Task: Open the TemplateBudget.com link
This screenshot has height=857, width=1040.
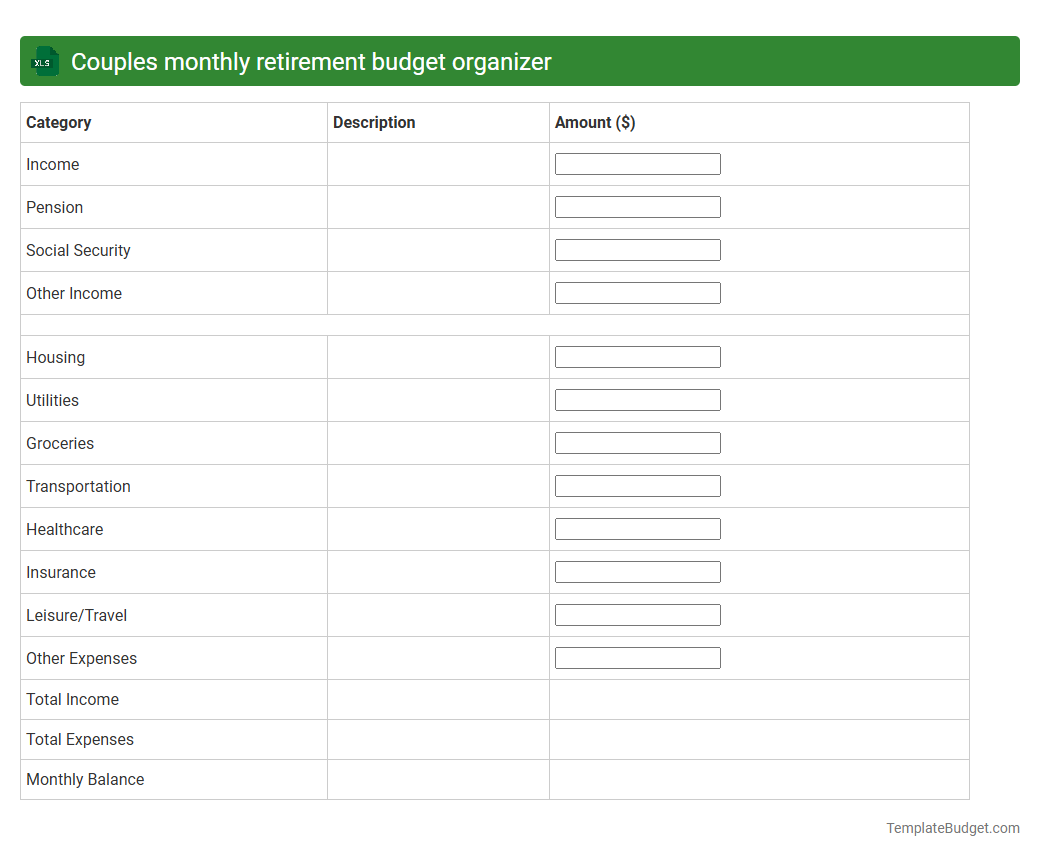Action: (x=952, y=828)
